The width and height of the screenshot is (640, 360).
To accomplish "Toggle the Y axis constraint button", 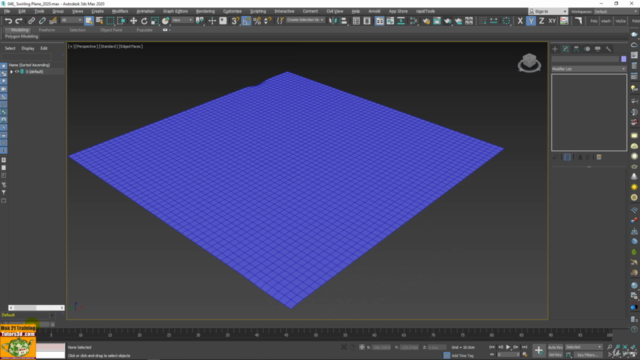I will point(531,21).
